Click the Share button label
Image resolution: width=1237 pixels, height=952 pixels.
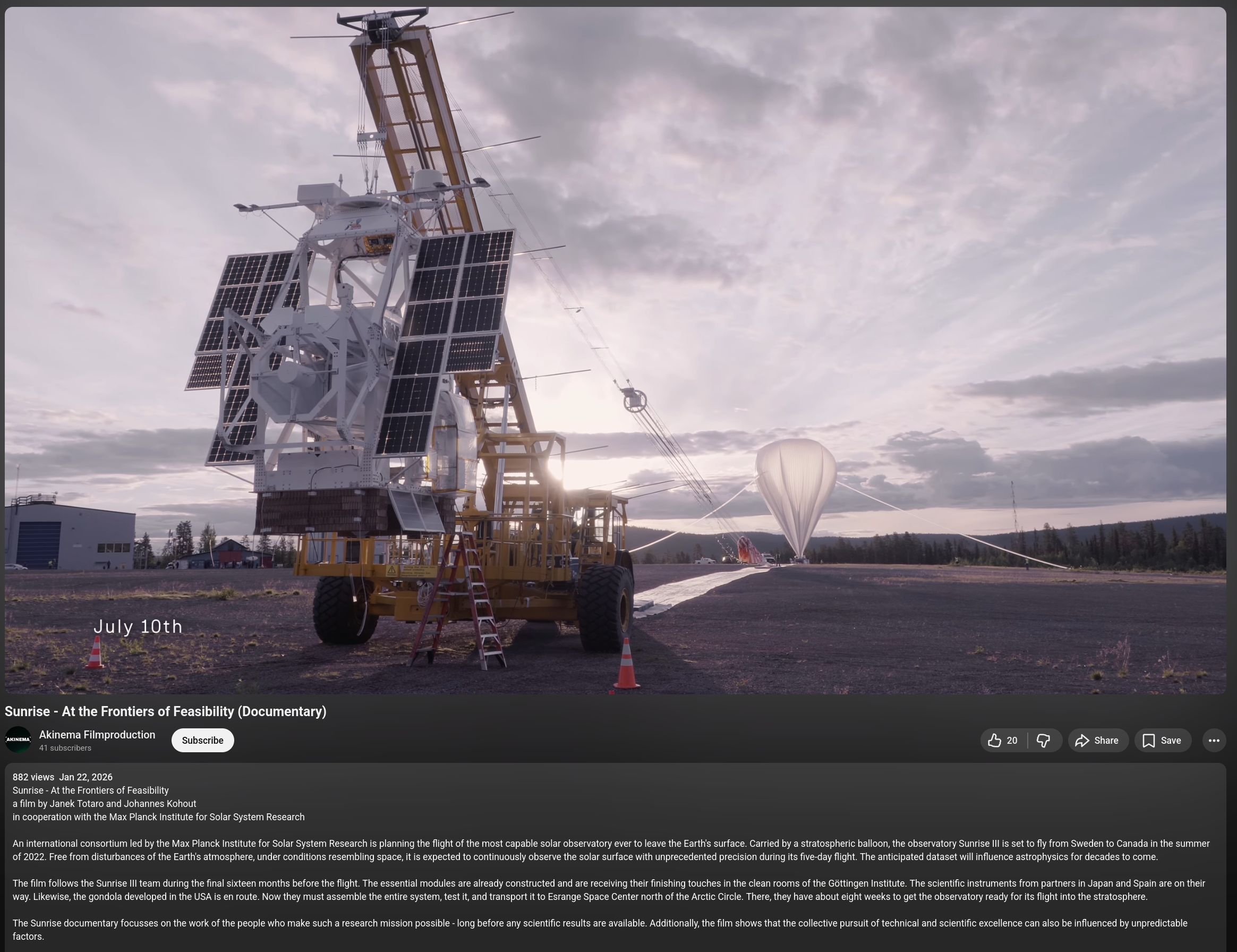[x=1106, y=741]
